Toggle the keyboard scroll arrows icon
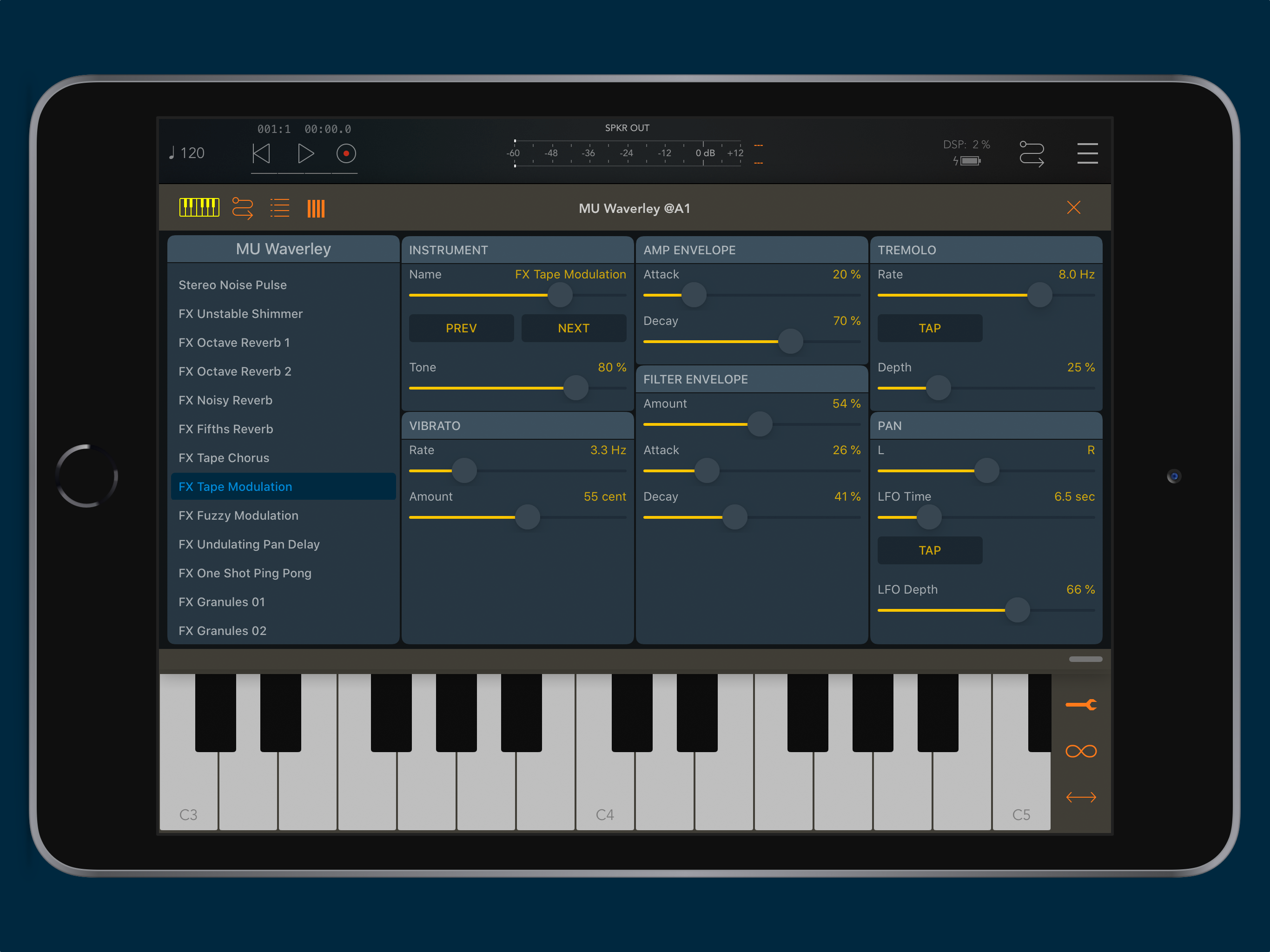This screenshot has width=1270, height=952. click(1080, 797)
